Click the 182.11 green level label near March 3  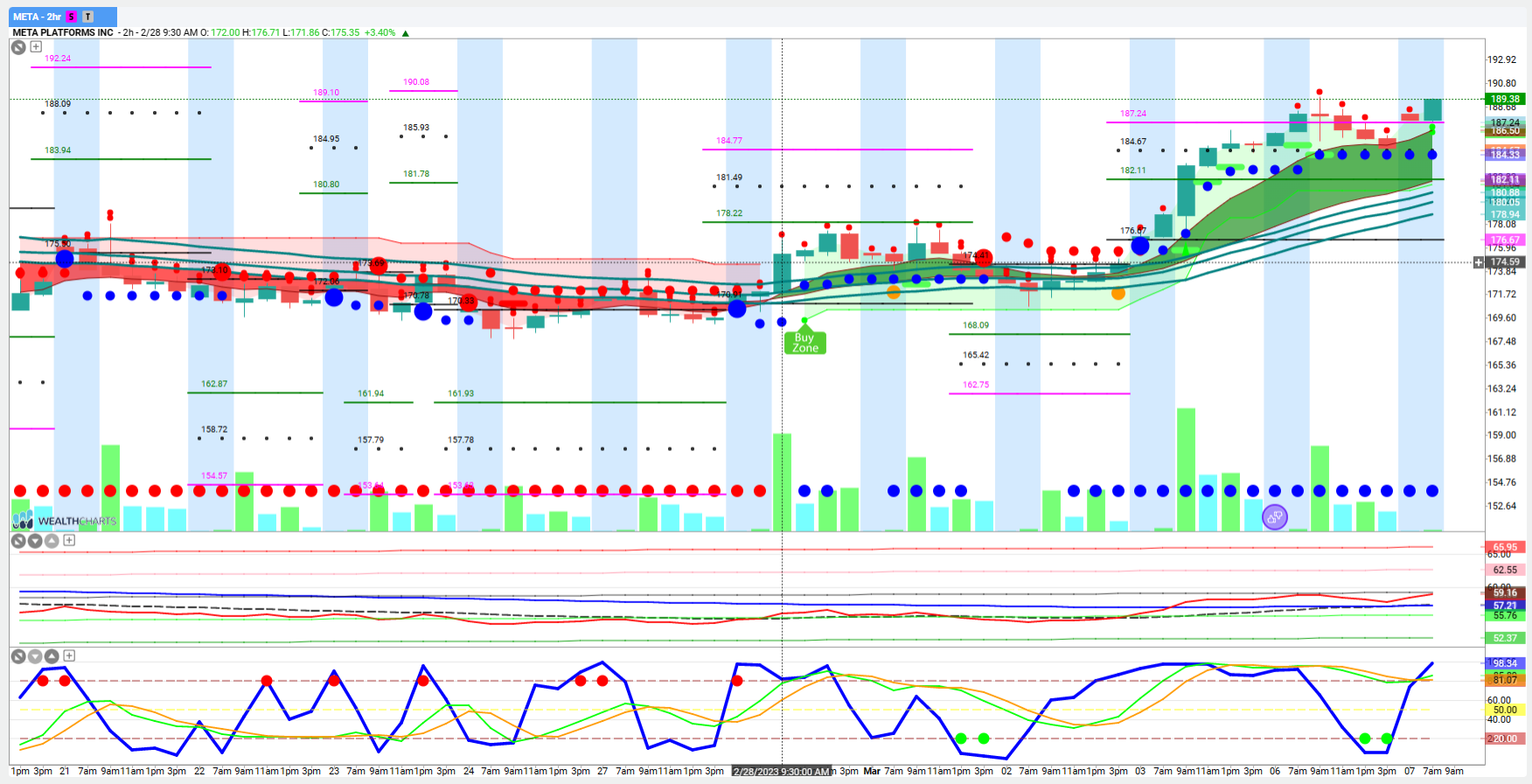[x=1133, y=170]
